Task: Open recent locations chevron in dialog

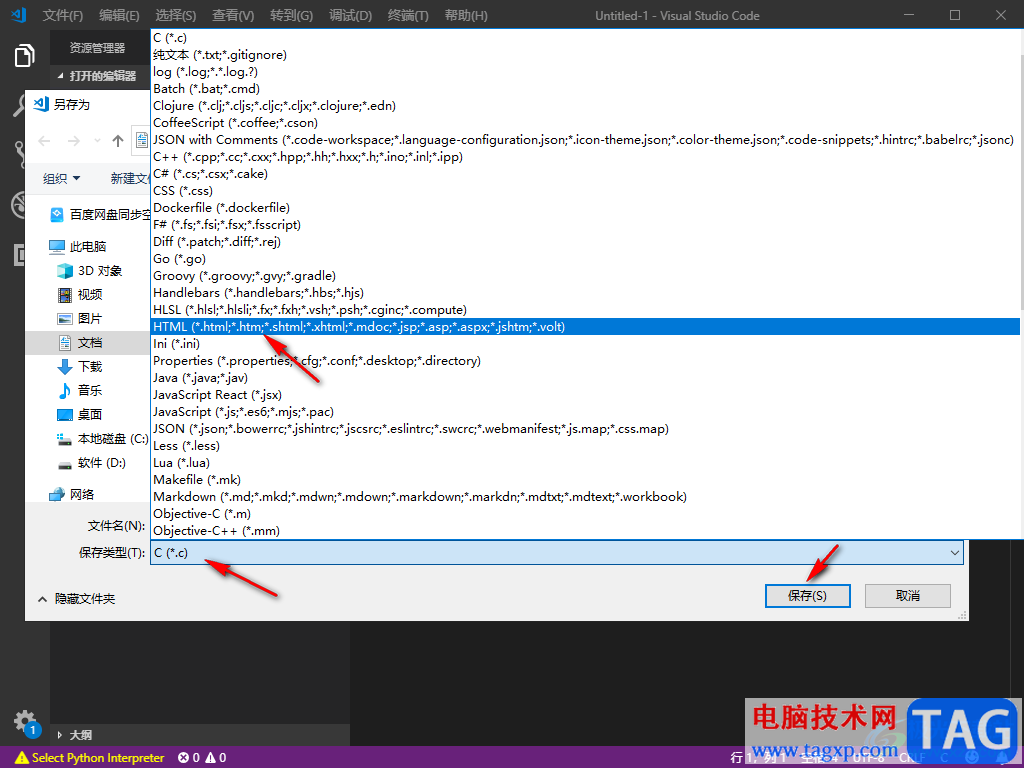Action: click(x=97, y=140)
